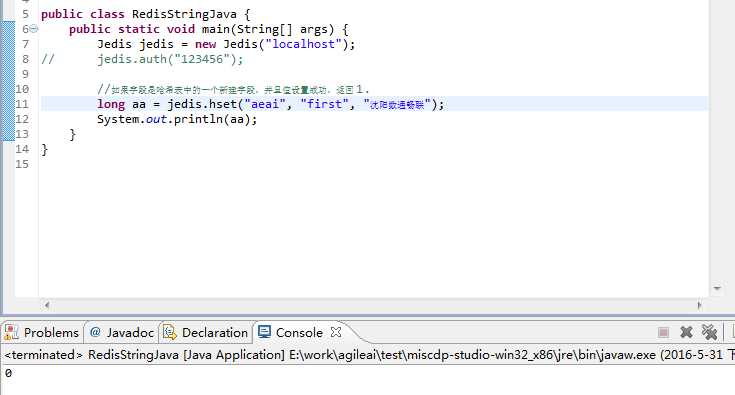Click Remove Launch X icon
The width and height of the screenshot is (735, 395).
click(686, 332)
